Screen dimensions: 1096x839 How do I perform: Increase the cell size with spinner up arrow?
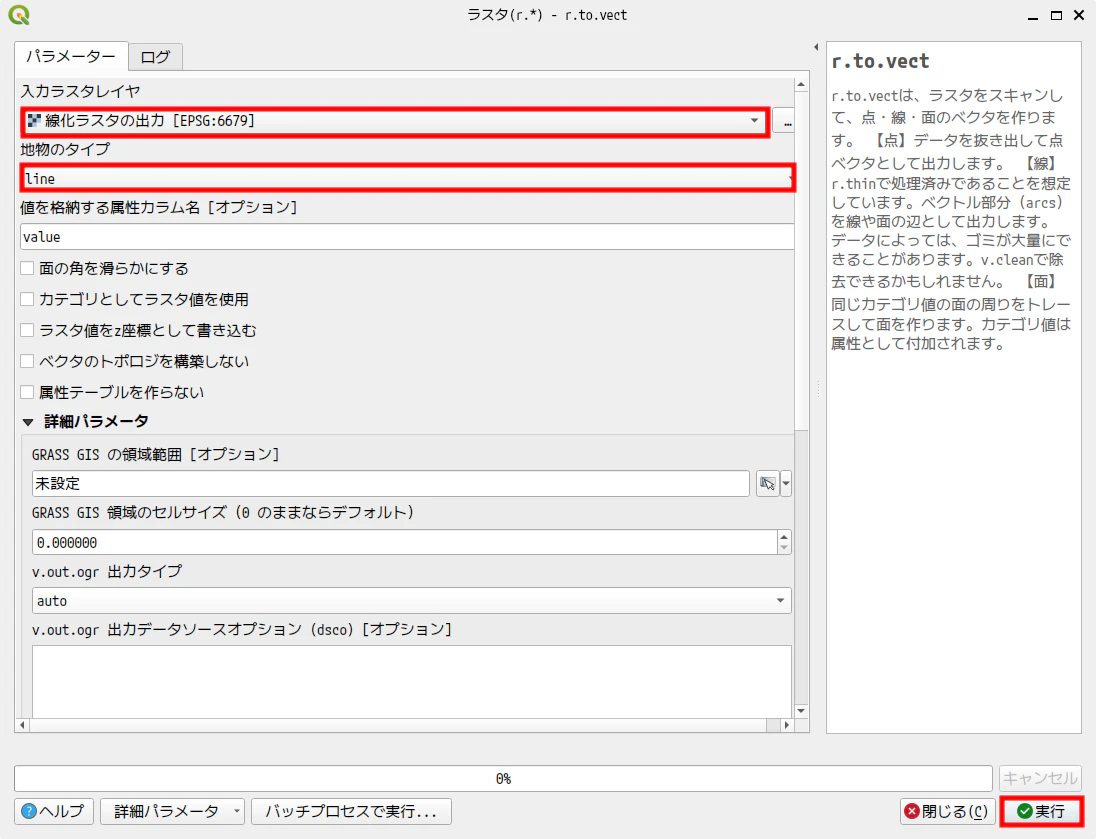tap(784, 537)
